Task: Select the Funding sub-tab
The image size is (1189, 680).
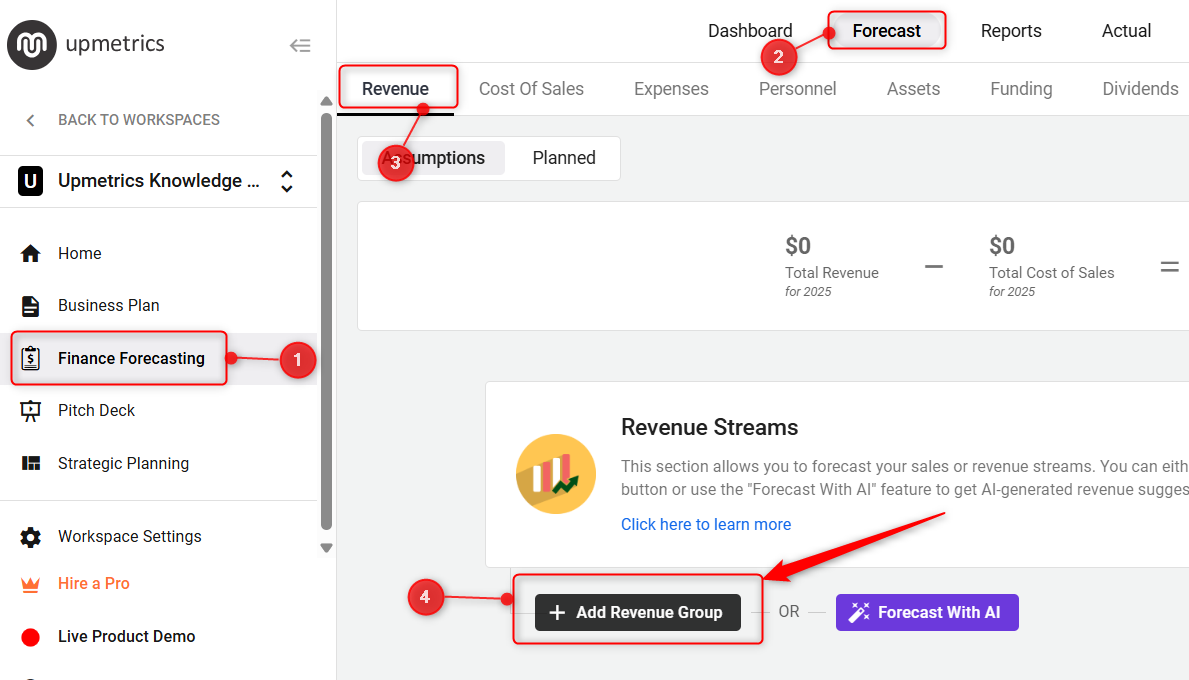Action: coord(1021,89)
